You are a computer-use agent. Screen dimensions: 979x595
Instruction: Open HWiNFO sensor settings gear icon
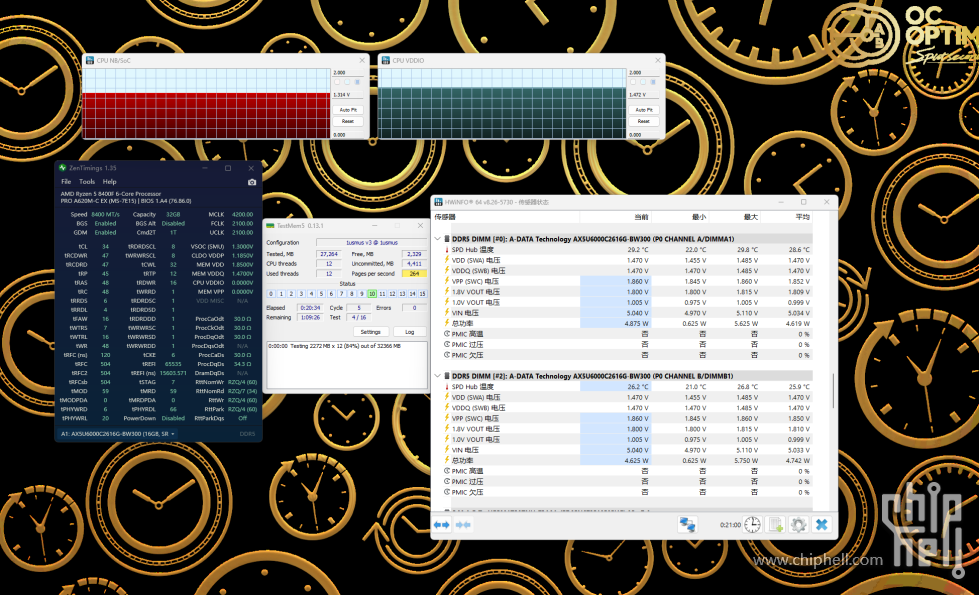point(798,524)
